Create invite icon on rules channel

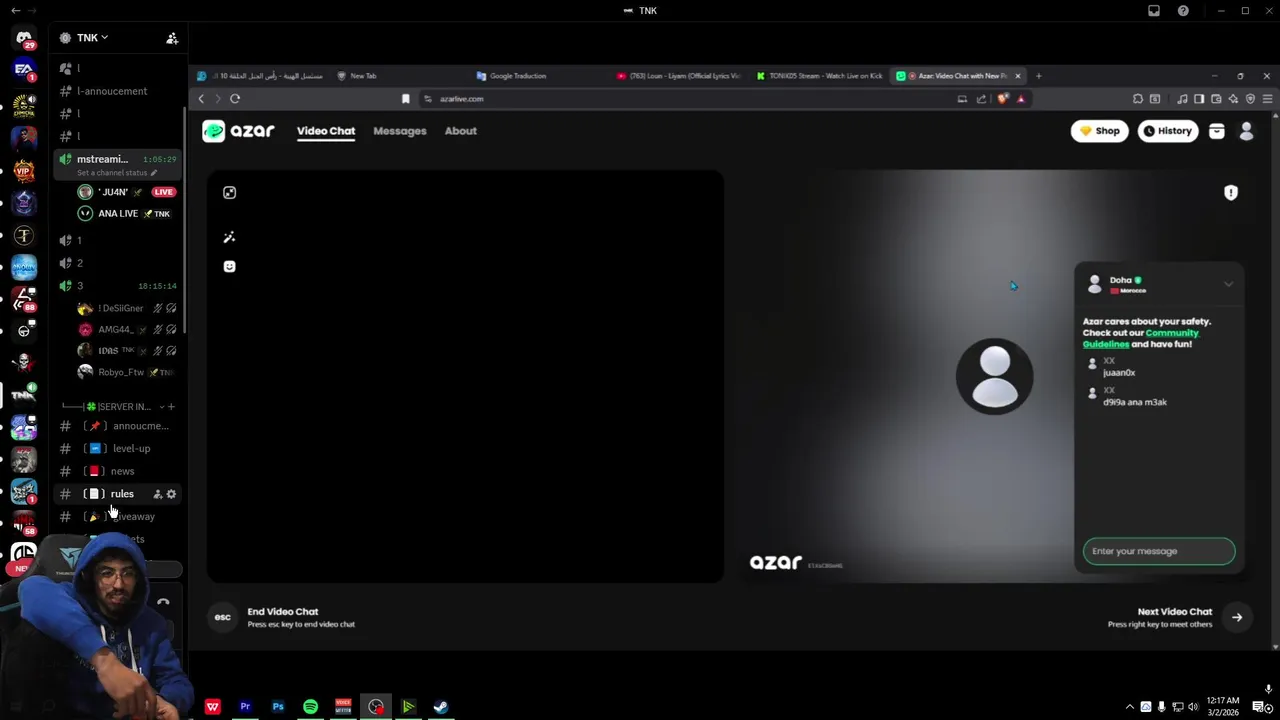click(157, 494)
